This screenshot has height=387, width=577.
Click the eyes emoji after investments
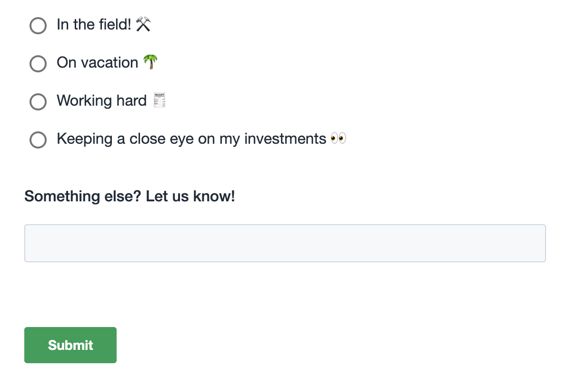(338, 139)
